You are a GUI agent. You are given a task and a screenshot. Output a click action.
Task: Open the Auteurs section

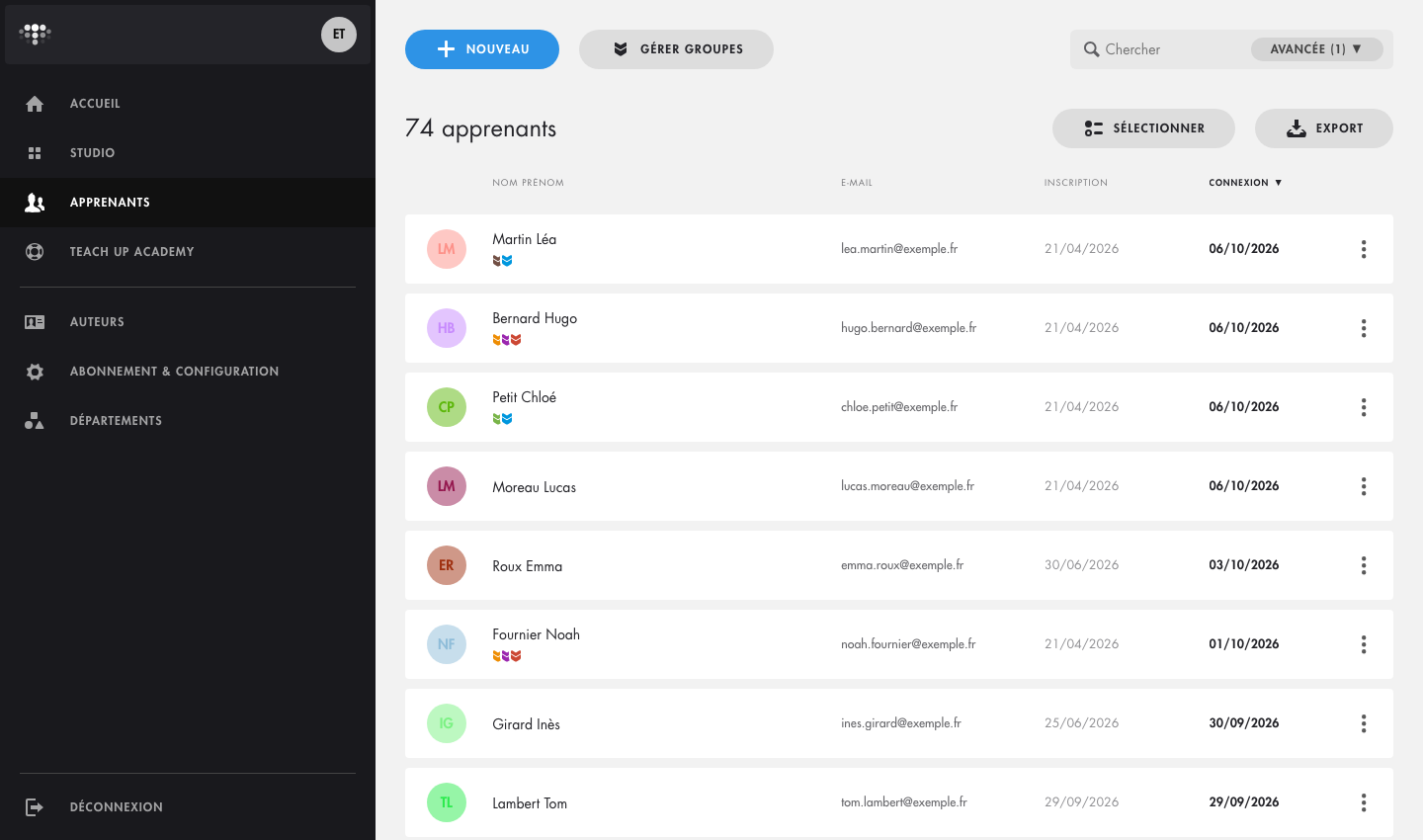(x=188, y=322)
